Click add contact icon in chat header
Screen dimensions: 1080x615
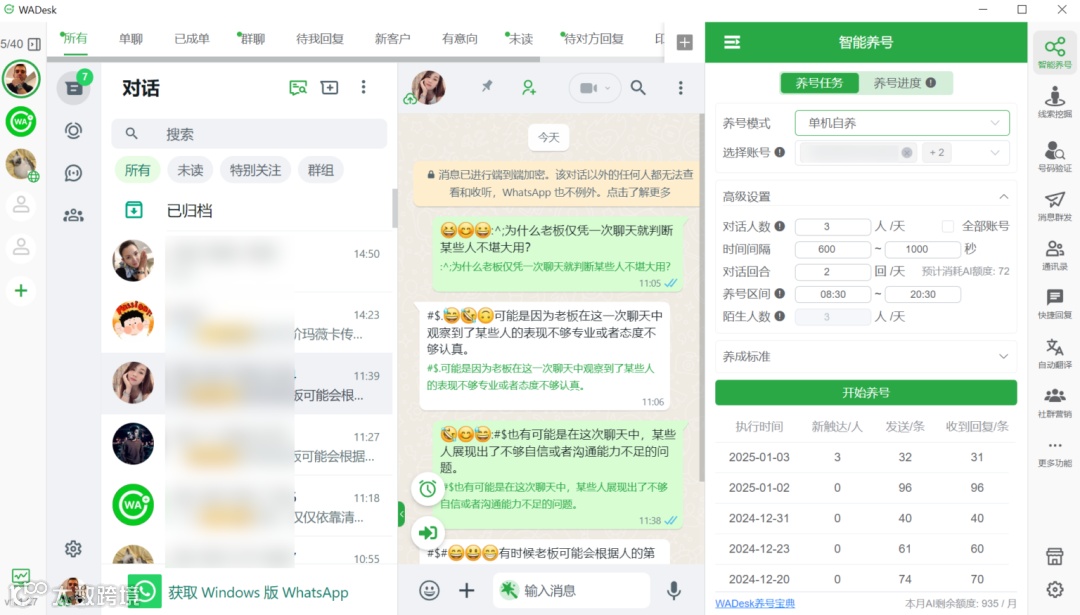tap(529, 87)
